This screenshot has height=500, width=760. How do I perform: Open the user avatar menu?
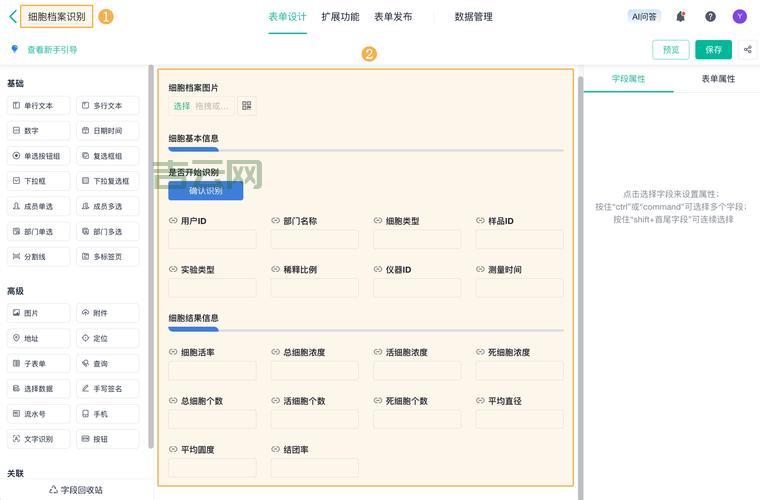tap(740, 16)
